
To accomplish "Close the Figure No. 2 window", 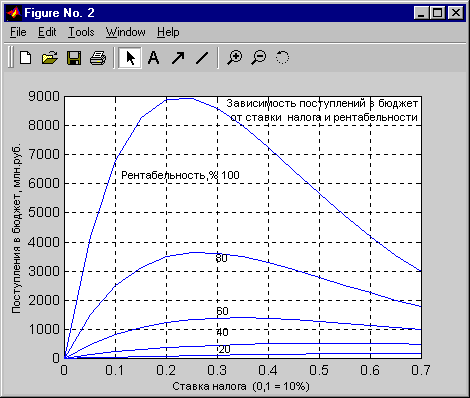I will coord(455,13).
